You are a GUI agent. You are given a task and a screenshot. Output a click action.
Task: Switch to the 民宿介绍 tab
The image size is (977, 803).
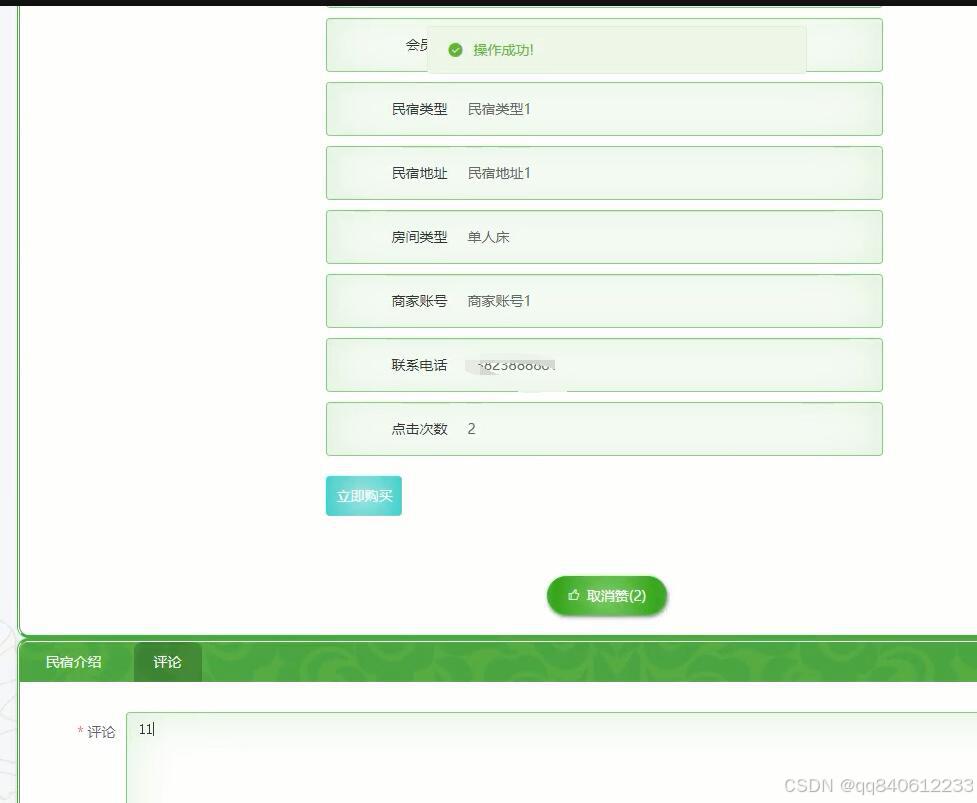pos(73,661)
